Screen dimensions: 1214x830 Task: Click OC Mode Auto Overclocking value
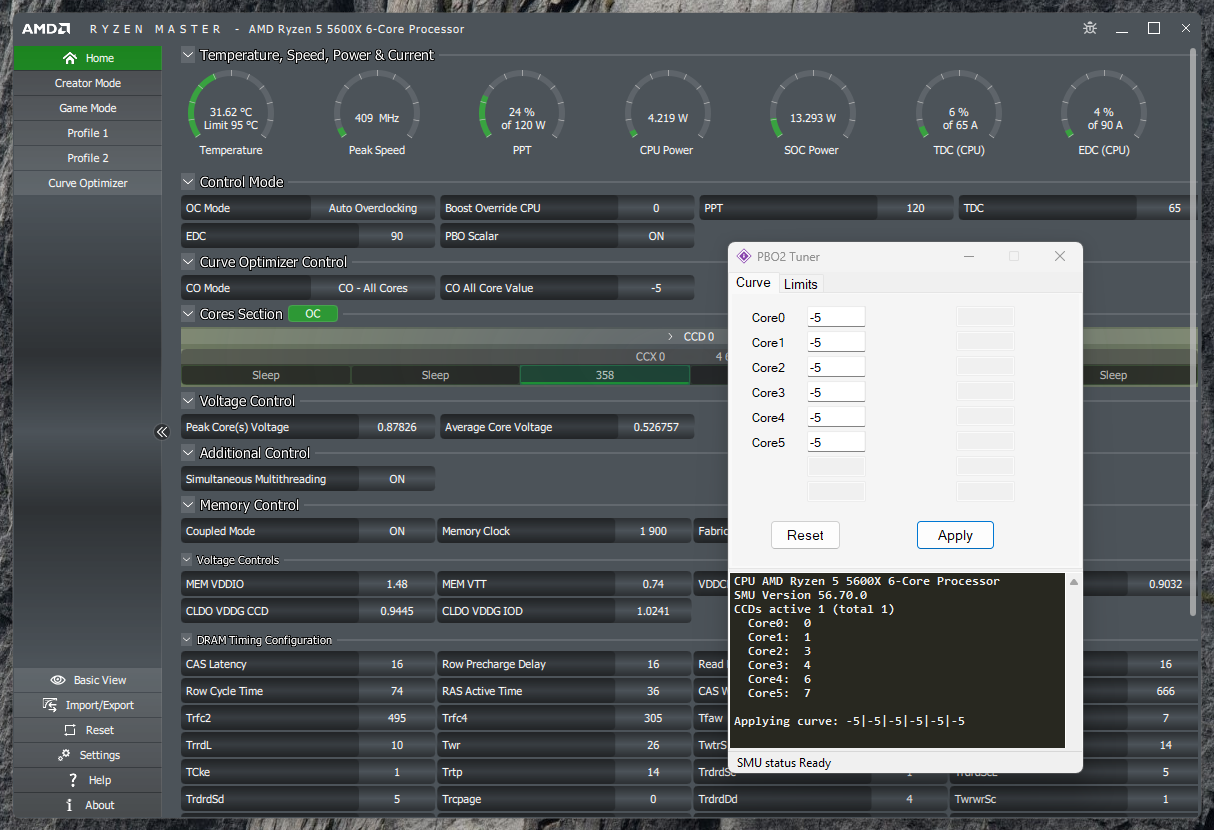[x=373, y=208]
